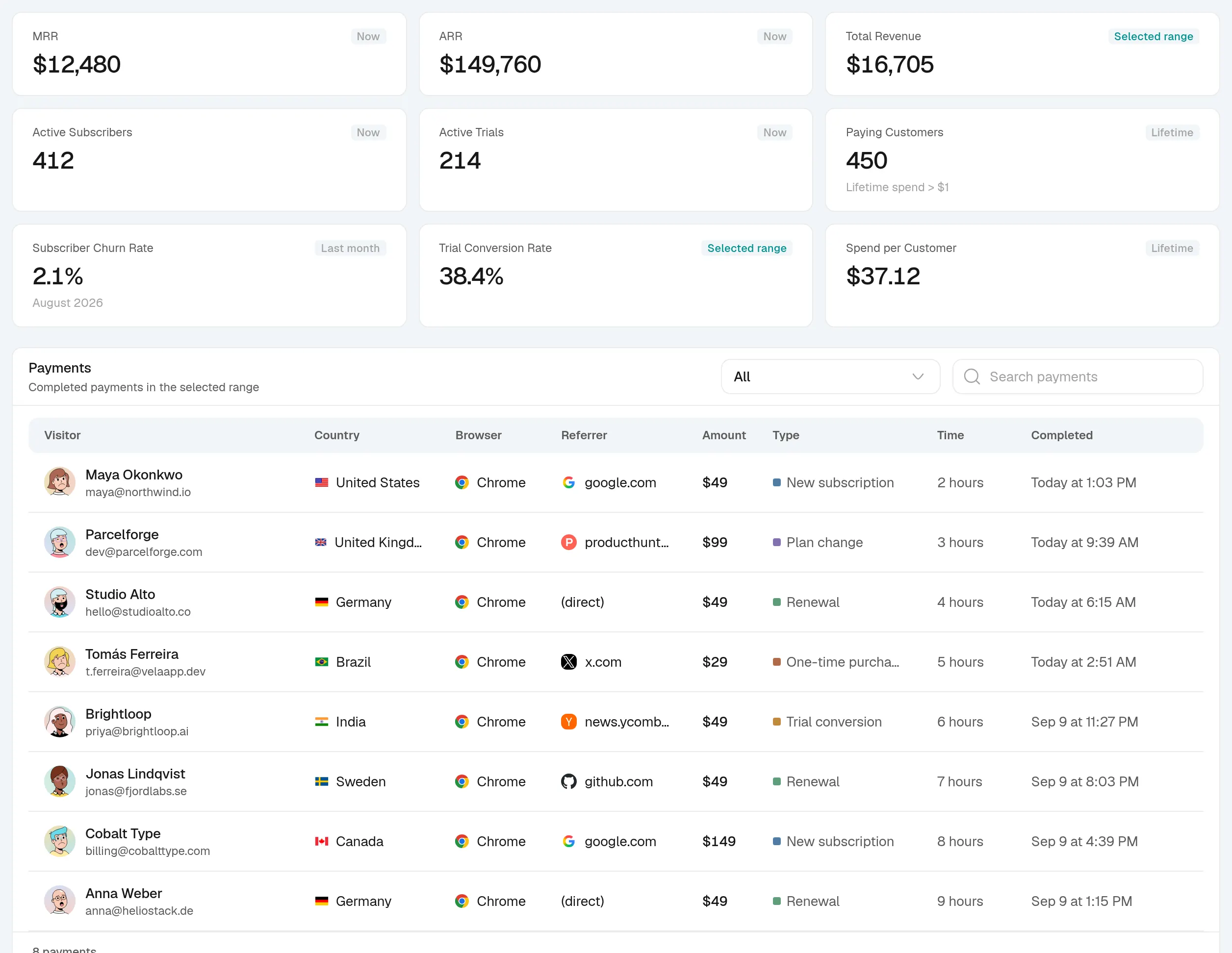Click the Search payments input field

pyautogui.click(x=1078, y=376)
